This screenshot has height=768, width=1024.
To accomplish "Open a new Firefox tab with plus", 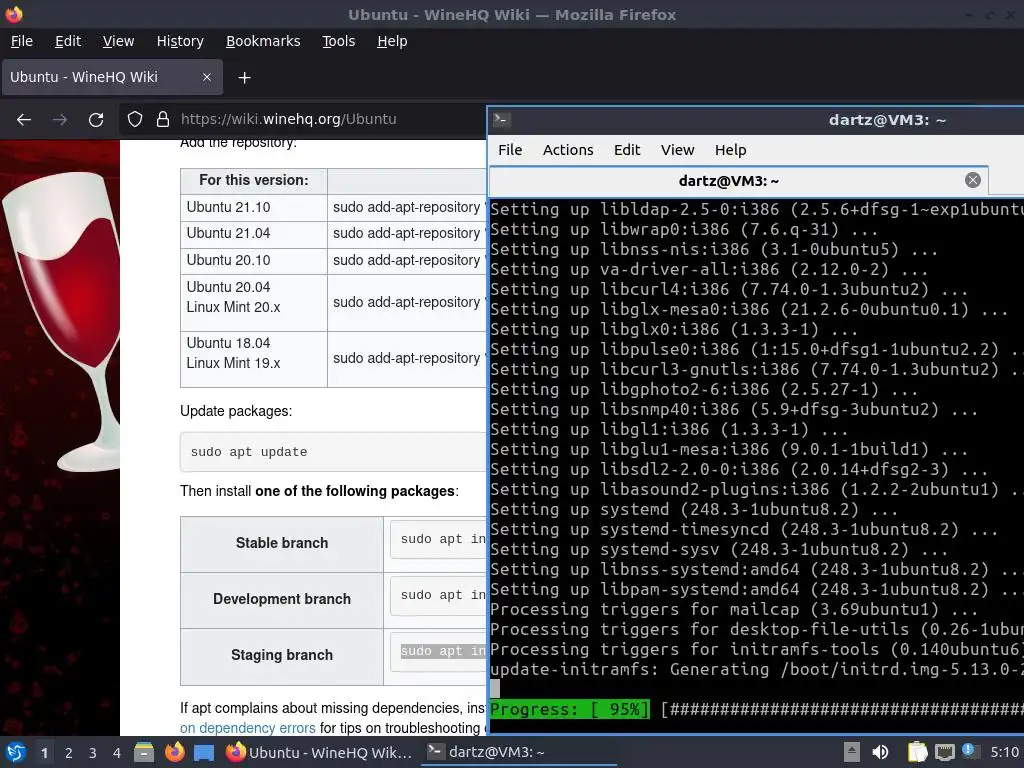I will [x=244, y=78].
